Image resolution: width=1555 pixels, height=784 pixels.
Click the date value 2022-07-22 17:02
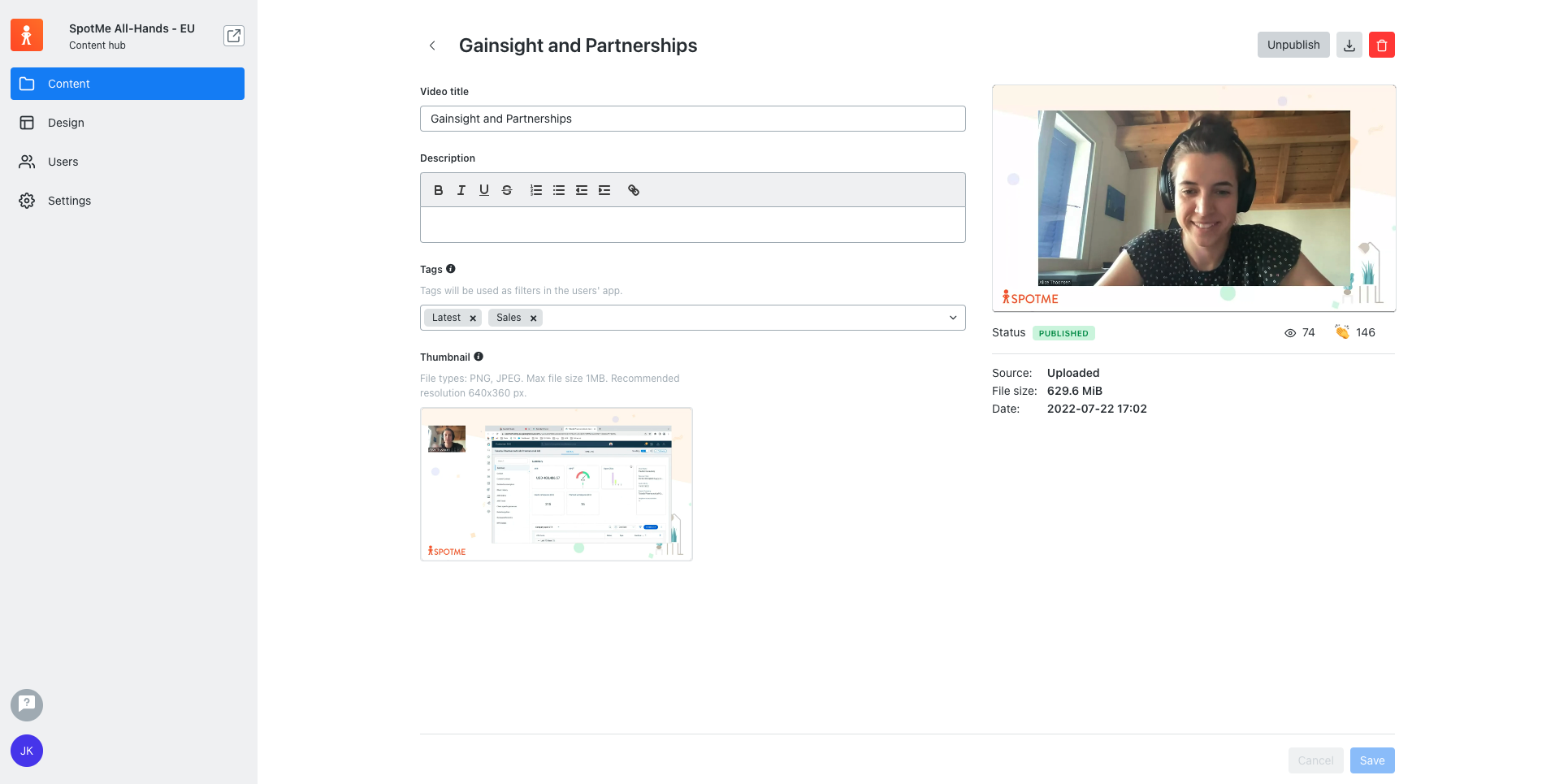[x=1097, y=409]
